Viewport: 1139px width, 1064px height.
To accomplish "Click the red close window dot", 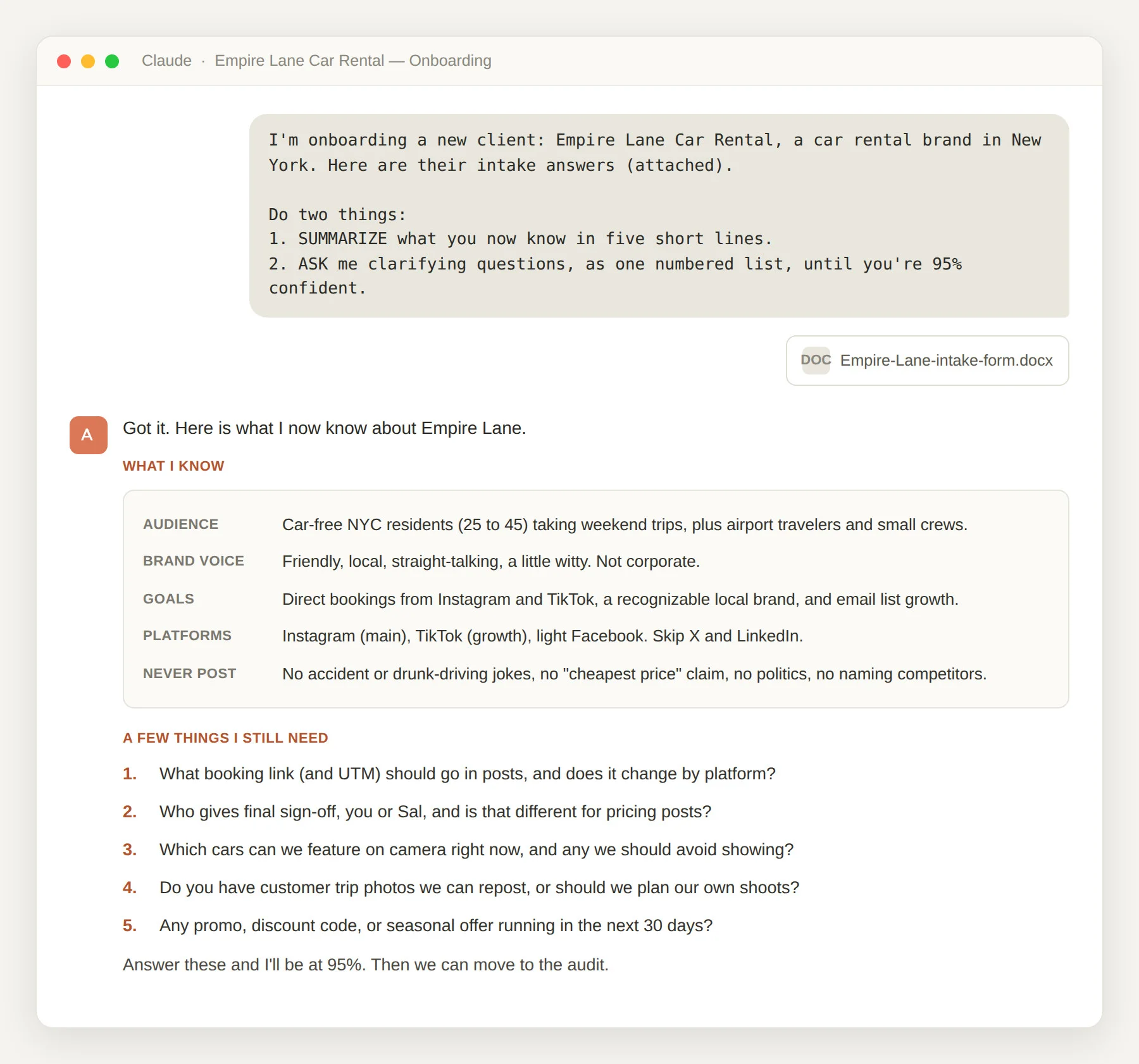I will [64, 61].
